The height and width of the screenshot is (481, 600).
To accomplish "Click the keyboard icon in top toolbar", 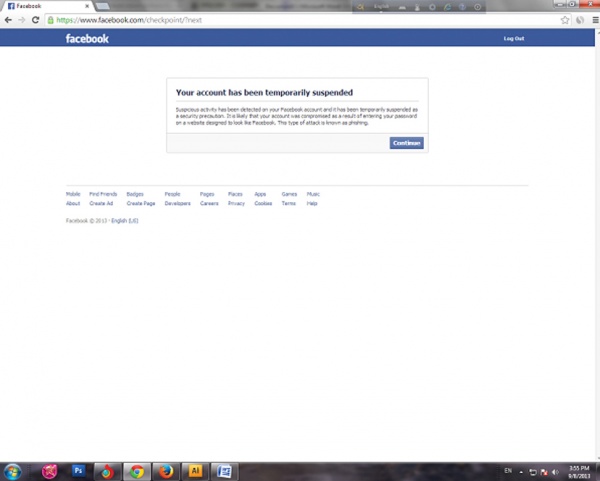I will [402, 7].
